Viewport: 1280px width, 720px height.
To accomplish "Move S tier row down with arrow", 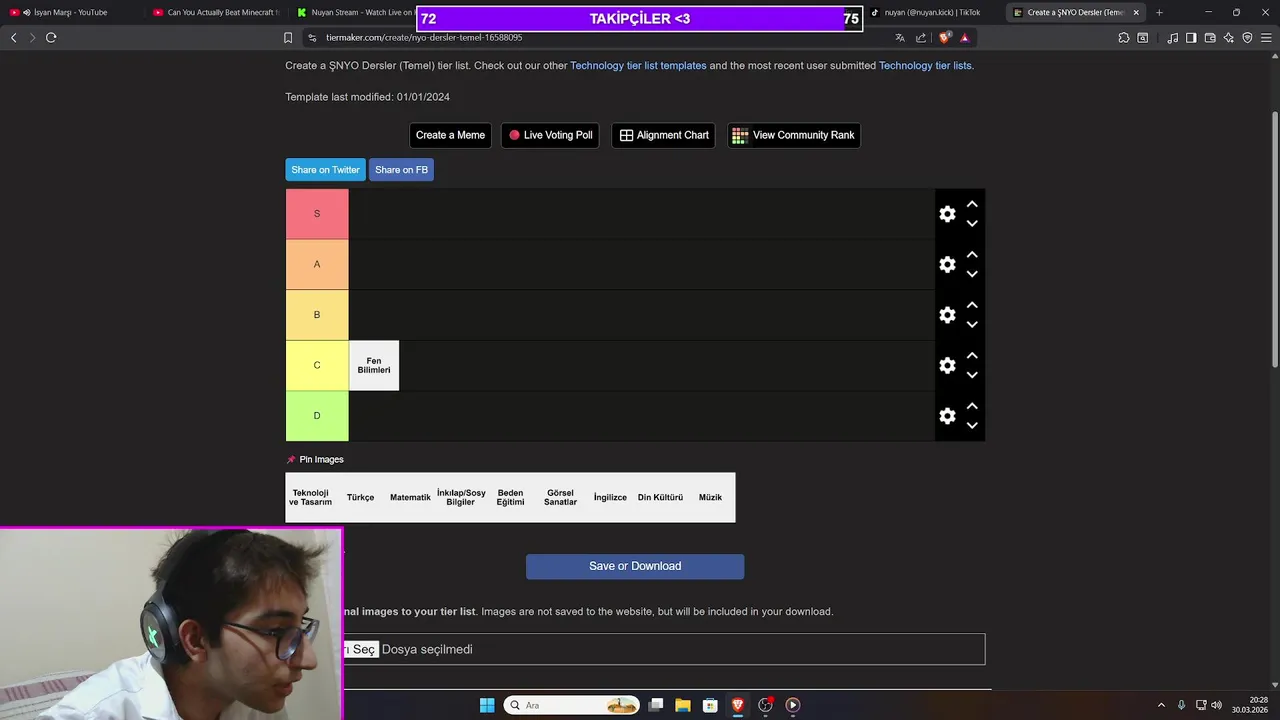I will click(972, 224).
